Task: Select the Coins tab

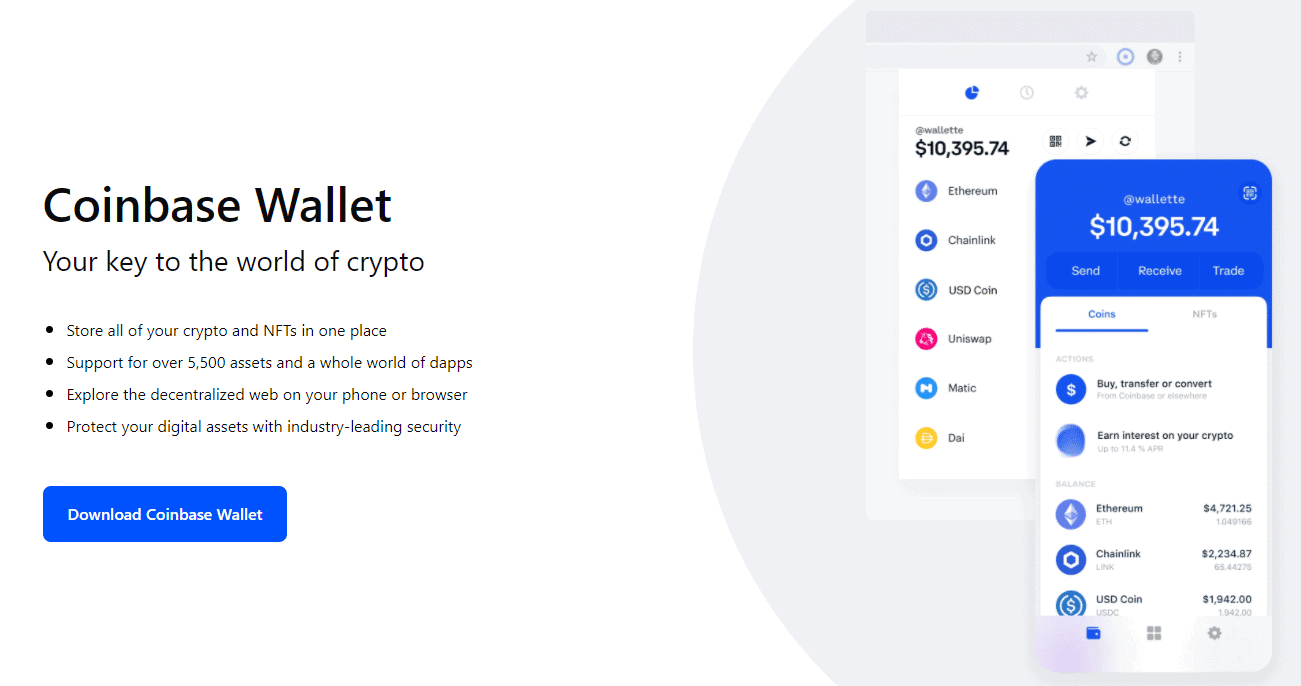Action: (x=1101, y=314)
